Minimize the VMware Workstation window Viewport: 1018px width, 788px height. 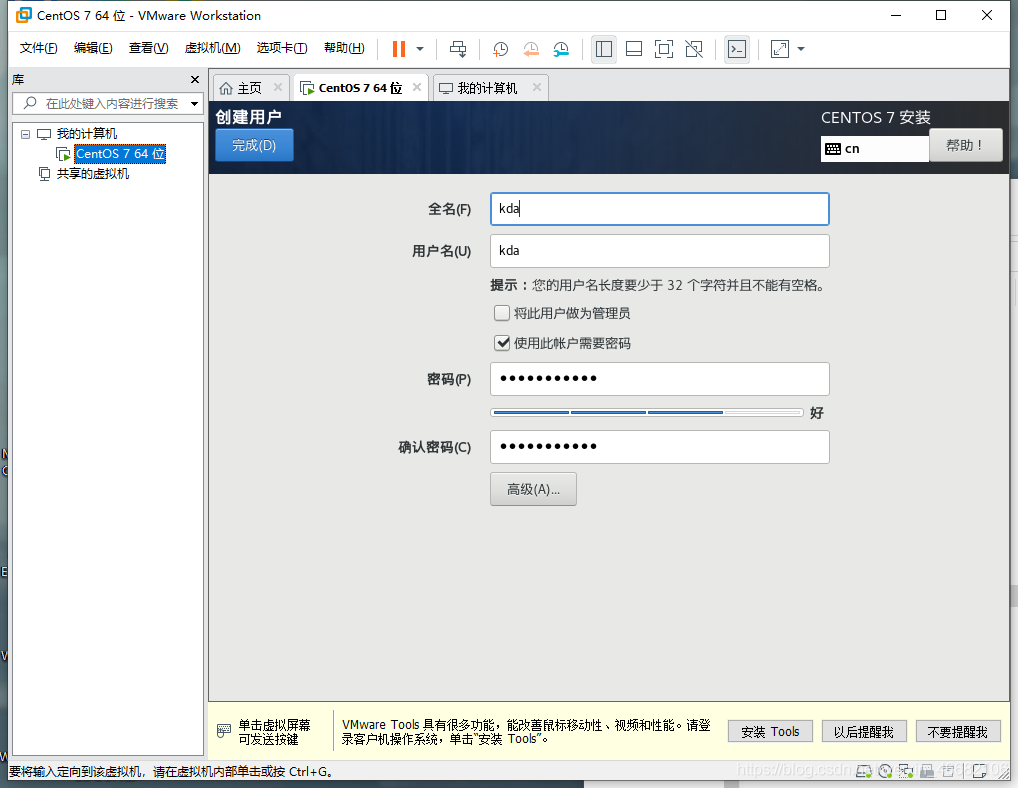tap(896, 15)
